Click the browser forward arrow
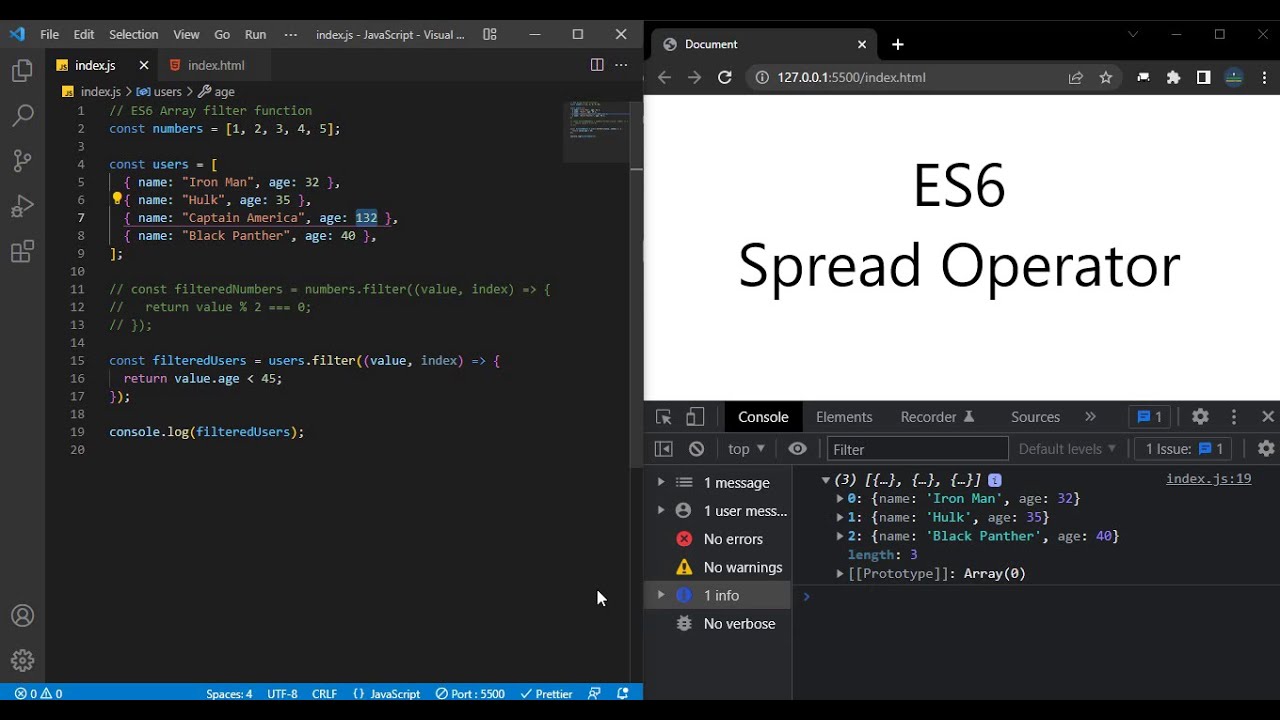Screen dimensions: 1280x720 pyautogui.click(x=694, y=77)
